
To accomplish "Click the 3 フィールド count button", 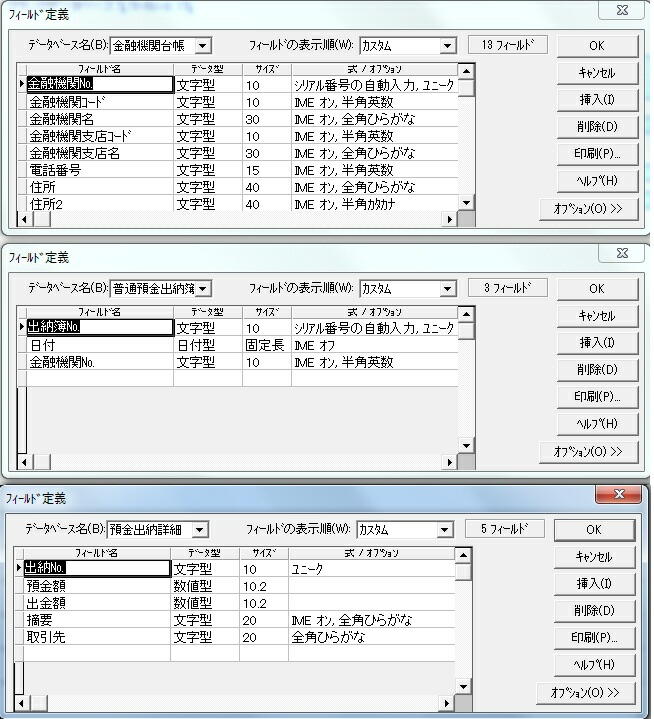I will tap(508, 288).
